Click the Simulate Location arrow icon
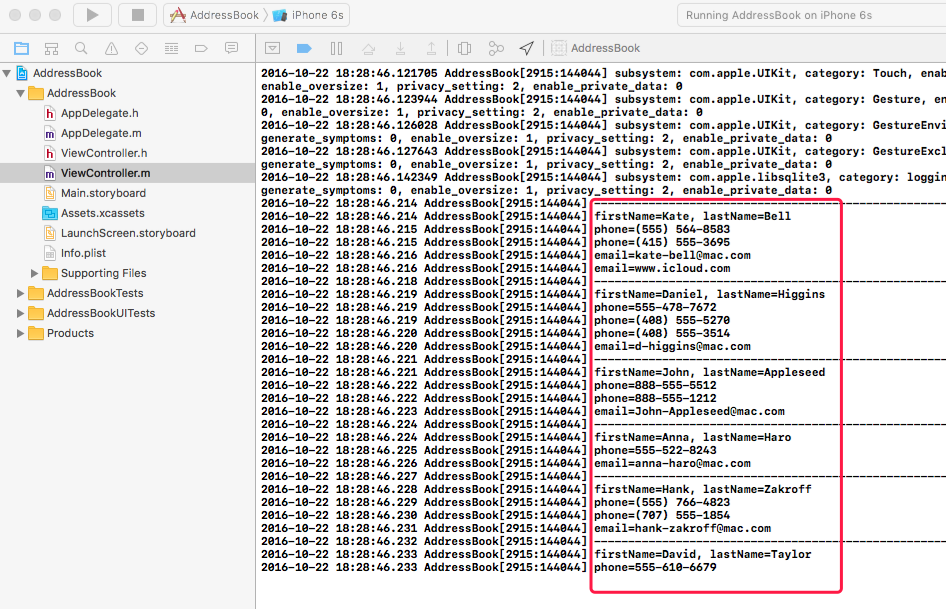Screen dimensions: 946x609 coord(526,48)
